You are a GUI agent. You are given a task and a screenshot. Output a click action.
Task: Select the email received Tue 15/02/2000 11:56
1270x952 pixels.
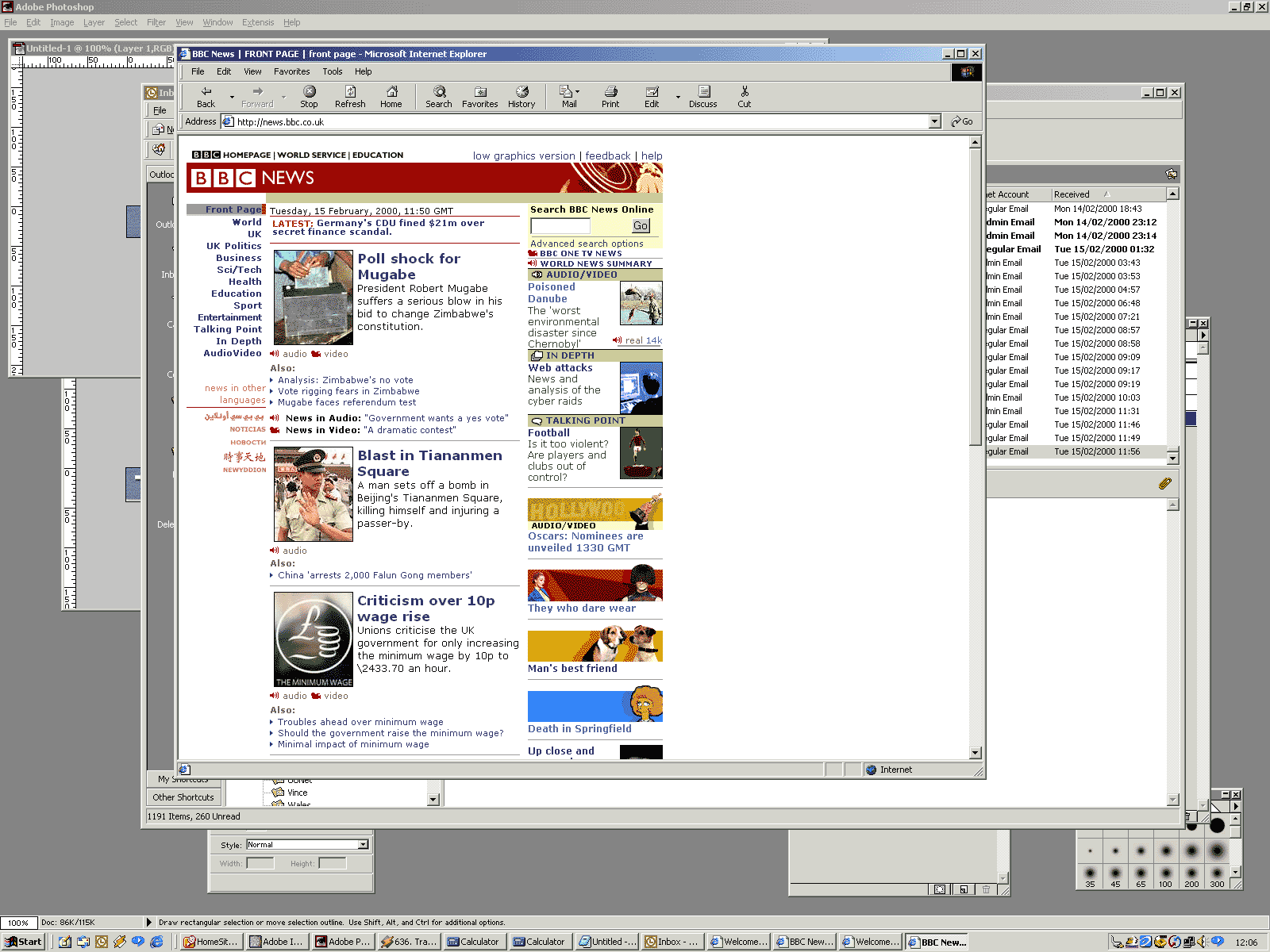click(1076, 451)
